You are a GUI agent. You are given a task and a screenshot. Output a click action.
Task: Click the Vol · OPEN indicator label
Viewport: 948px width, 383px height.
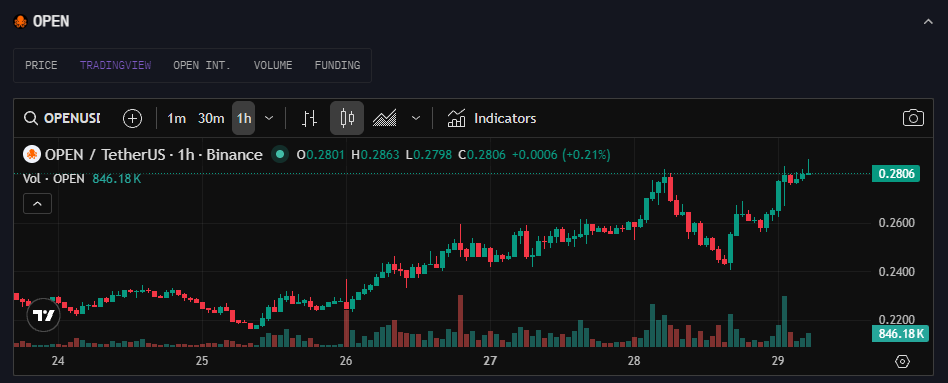pos(53,178)
